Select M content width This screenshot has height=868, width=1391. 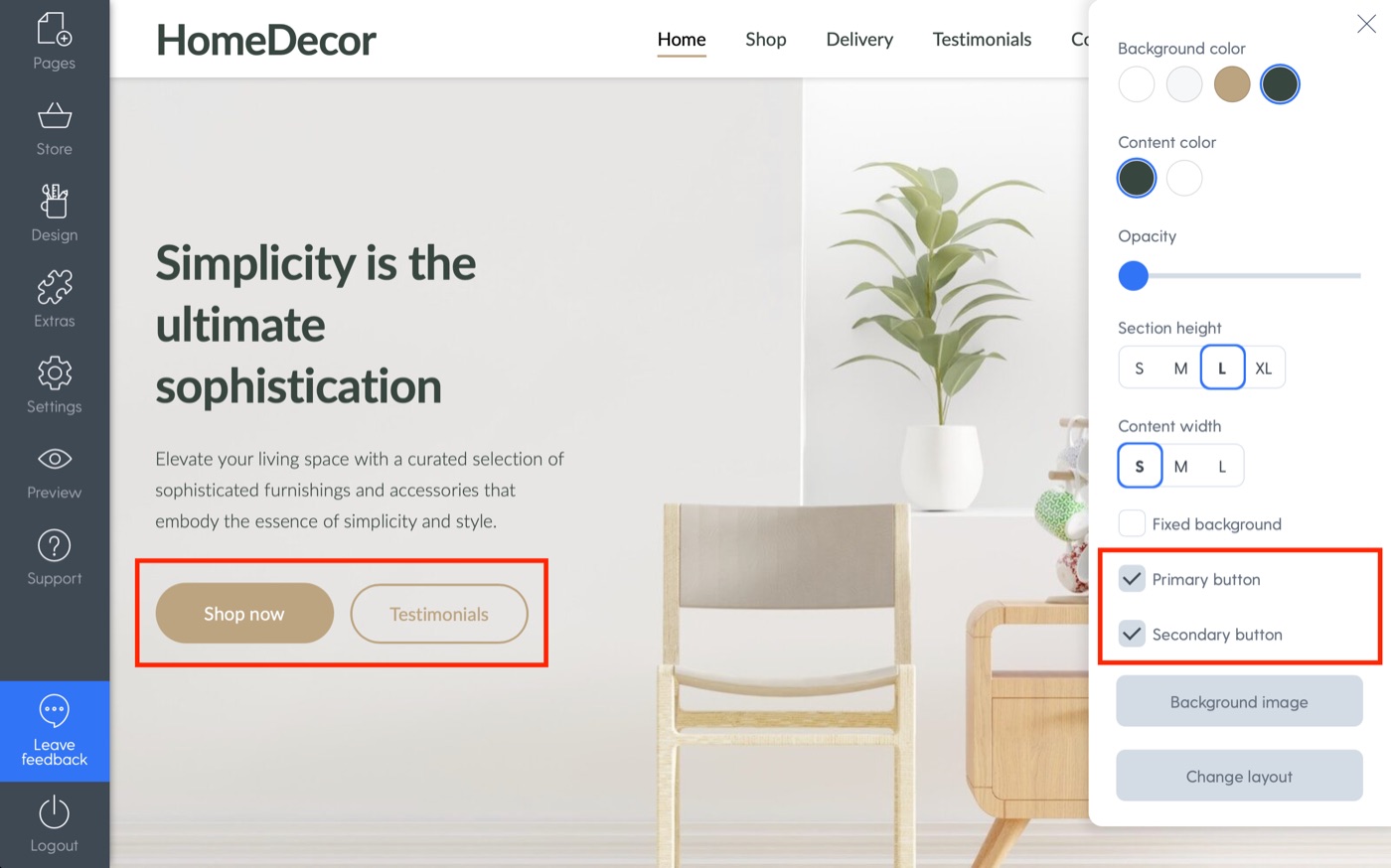click(1181, 466)
